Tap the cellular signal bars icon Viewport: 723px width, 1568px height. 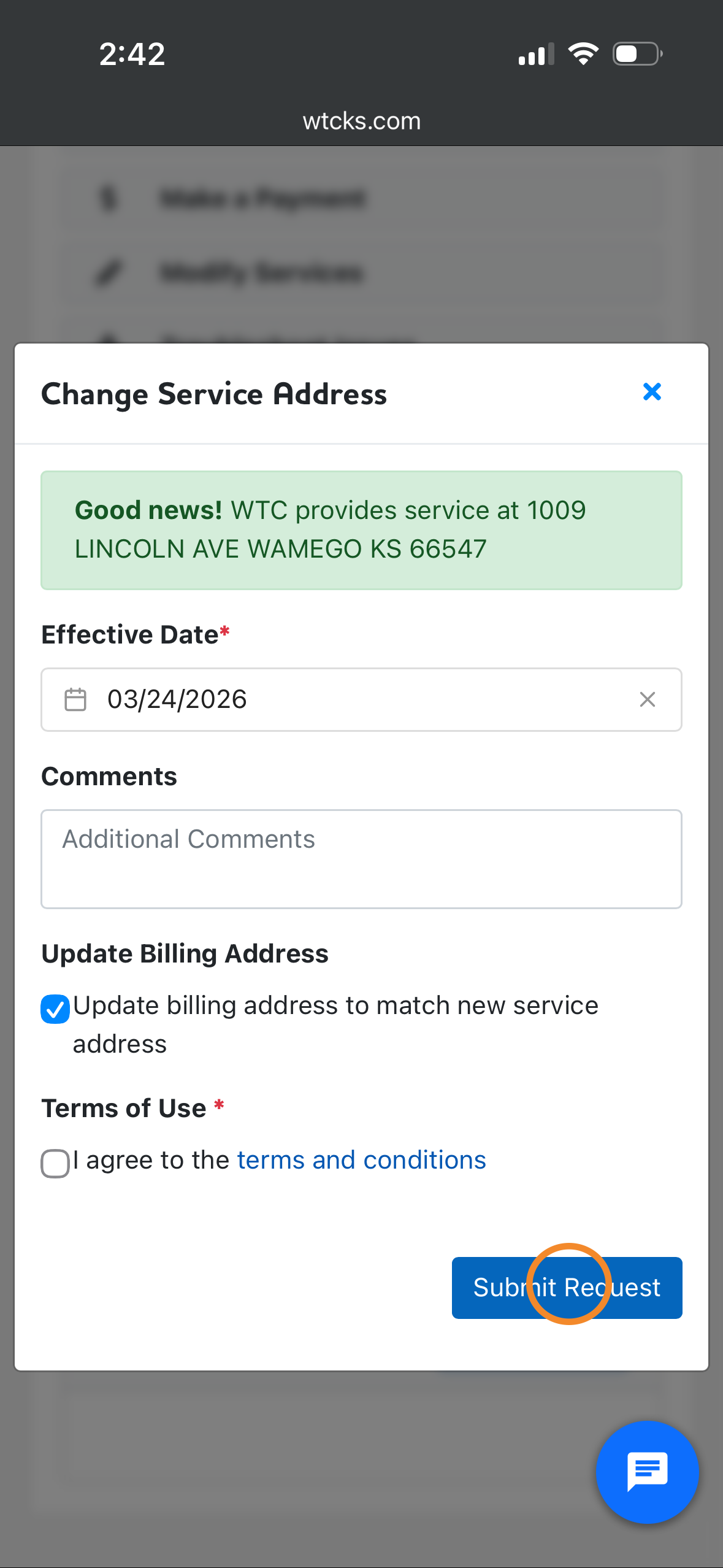[536, 55]
